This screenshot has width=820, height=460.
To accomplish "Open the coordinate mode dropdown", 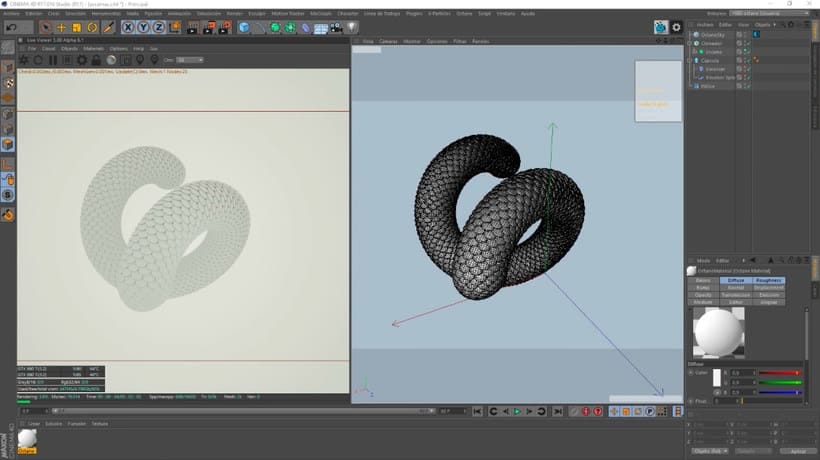I will coord(712,451).
